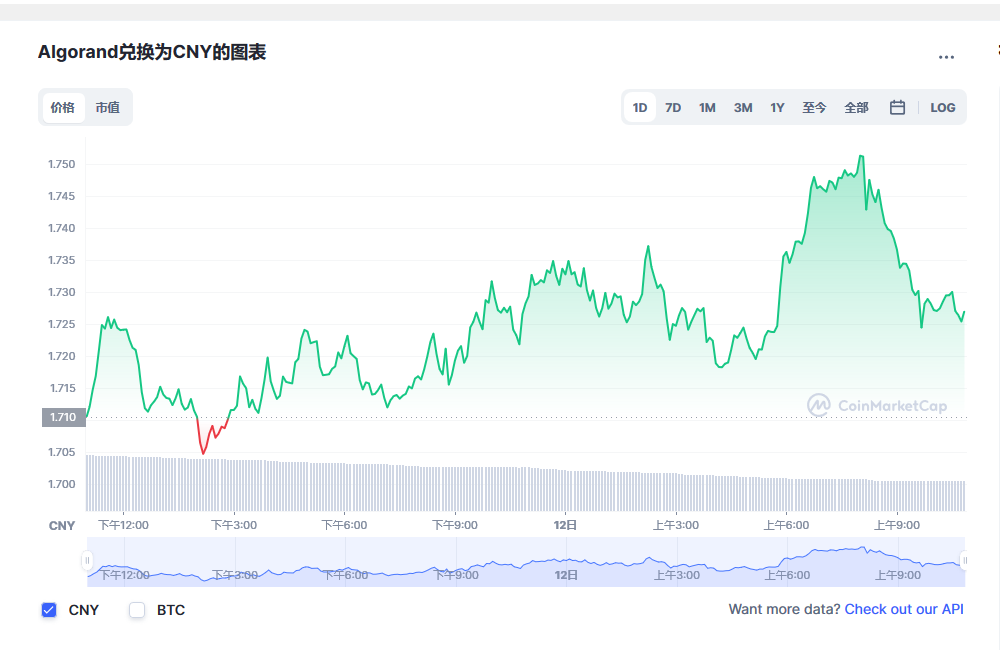1000x650 pixels.
Task: Open the three-dot more options menu
Action: [x=946, y=57]
